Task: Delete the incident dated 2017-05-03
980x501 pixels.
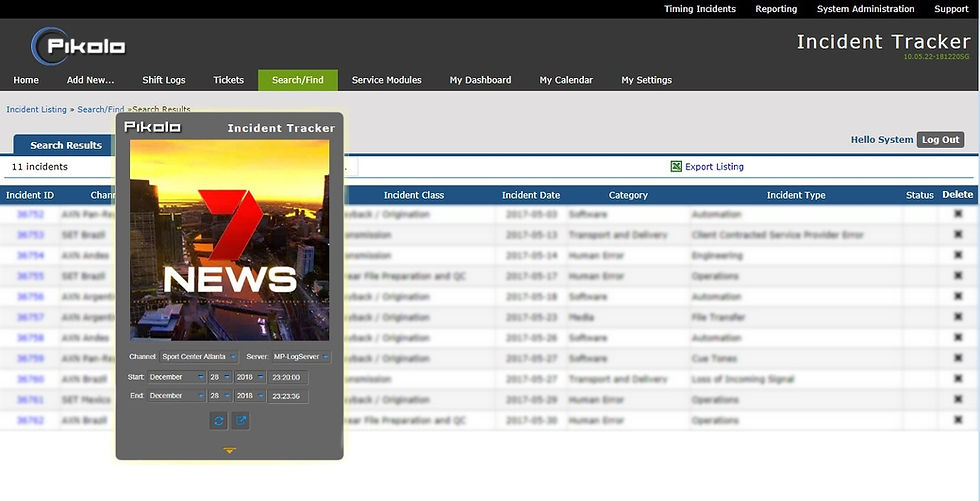Action: pyautogui.click(x=958, y=214)
